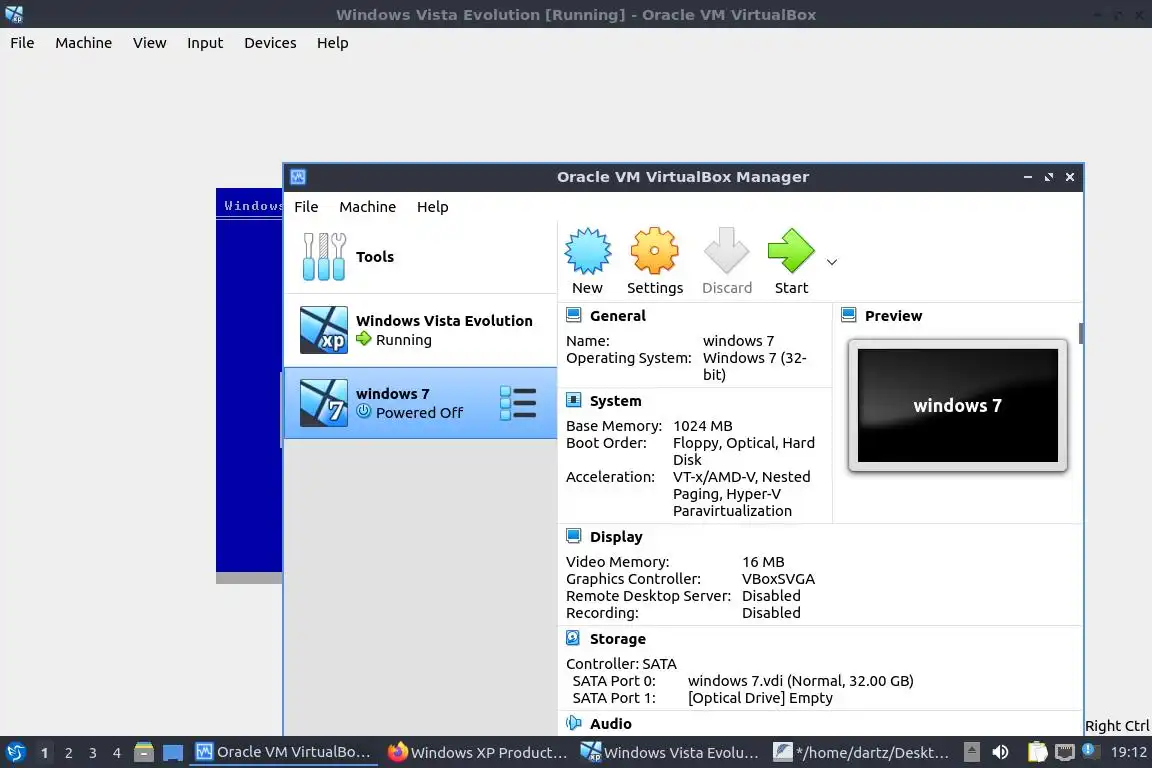Open Settings gear for windows 7
The width and height of the screenshot is (1152, 768).
pos(654,251)
